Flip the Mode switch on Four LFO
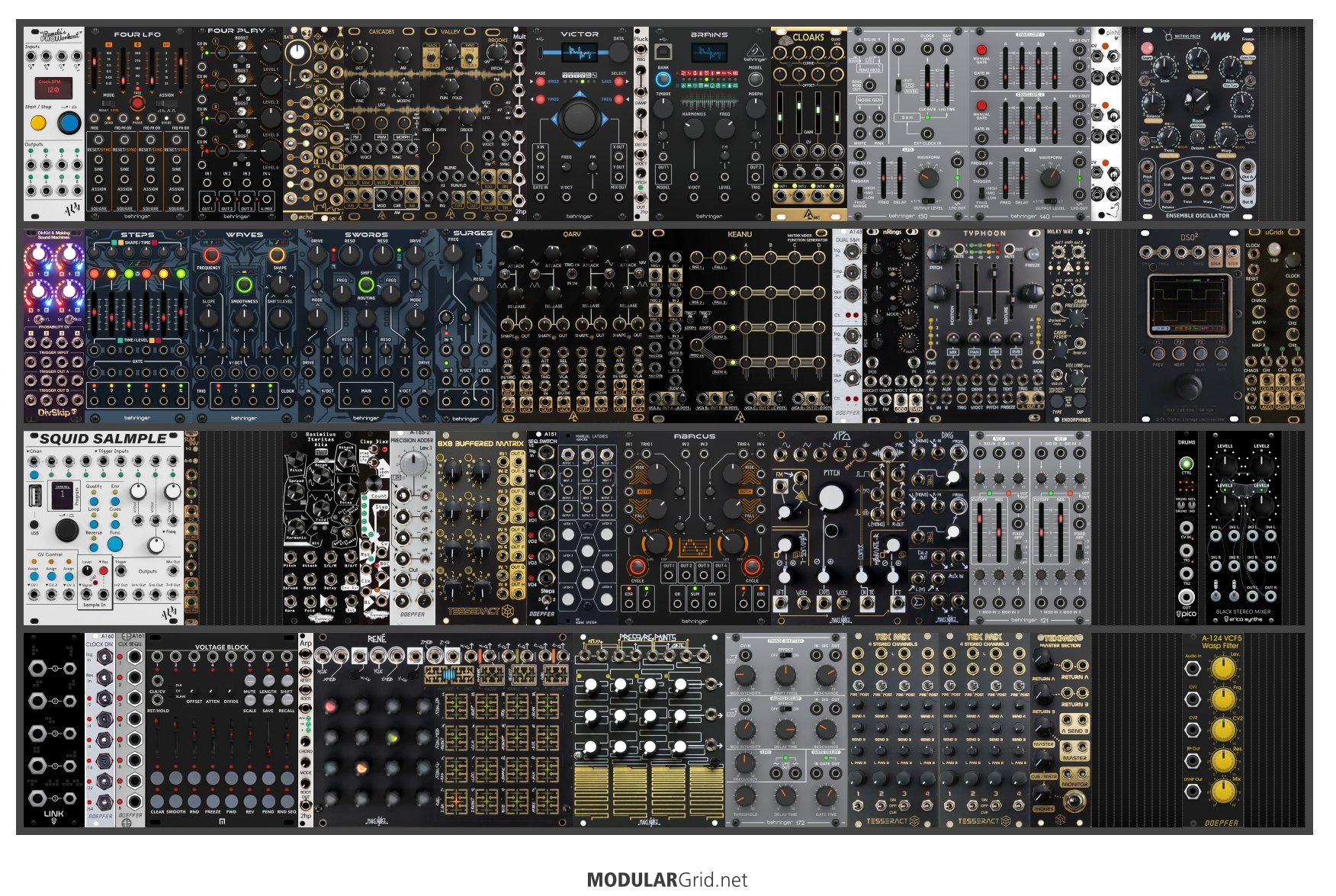This screenshot has height=896, width=1336. tap(109, 104)
